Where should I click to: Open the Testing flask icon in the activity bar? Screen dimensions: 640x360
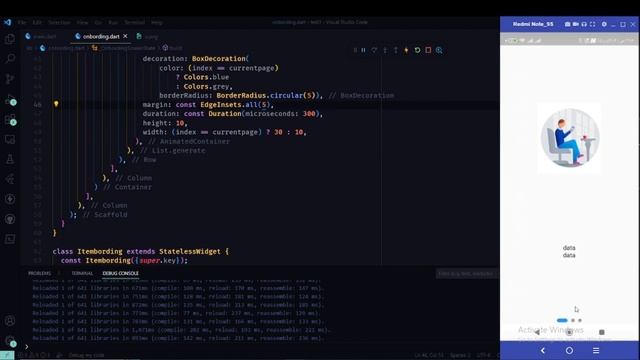tap(10, 159)
